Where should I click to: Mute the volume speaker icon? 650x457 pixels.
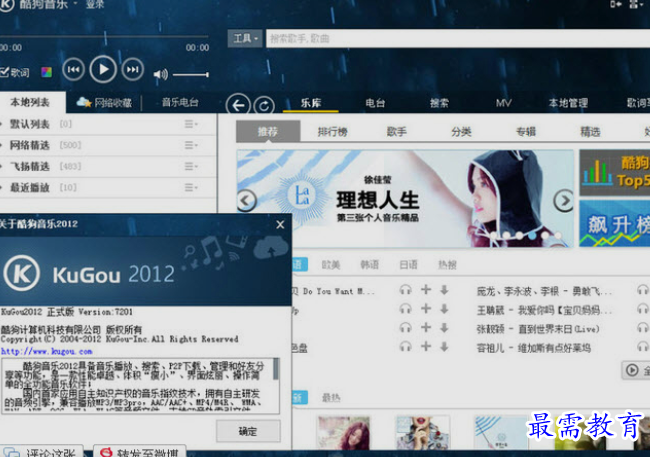coord(160,74)
